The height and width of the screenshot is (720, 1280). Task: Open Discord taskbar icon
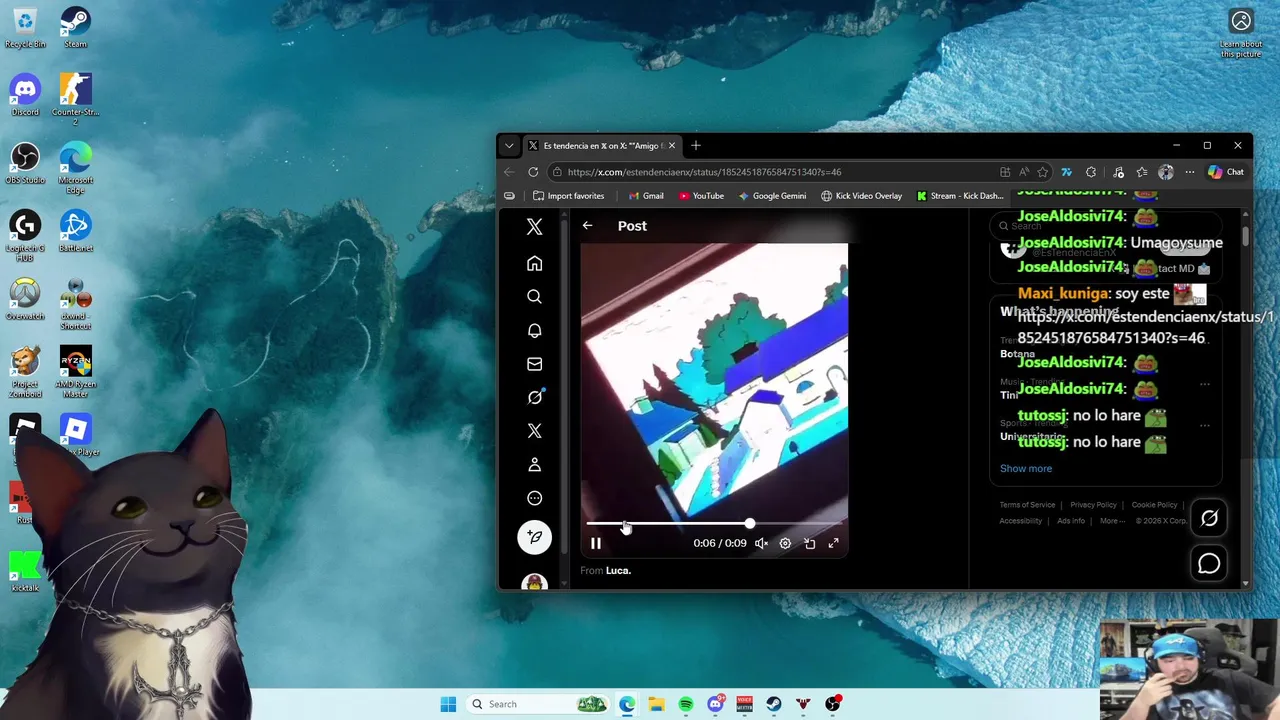(x=715, y=704)
